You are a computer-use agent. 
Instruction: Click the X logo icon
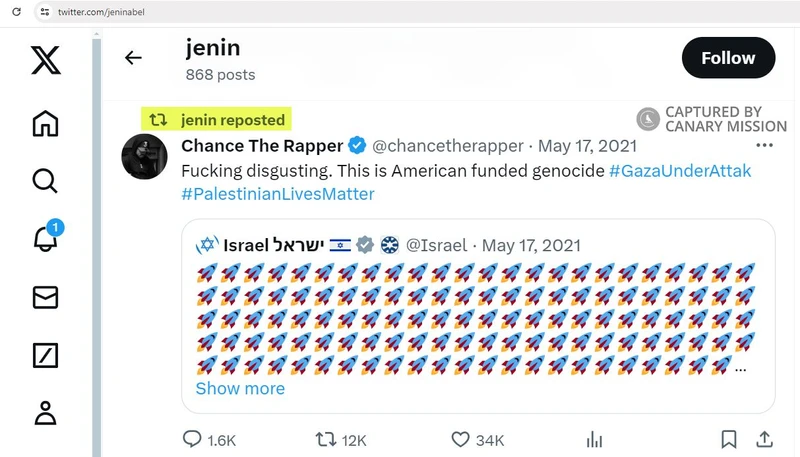click(45, 61)
